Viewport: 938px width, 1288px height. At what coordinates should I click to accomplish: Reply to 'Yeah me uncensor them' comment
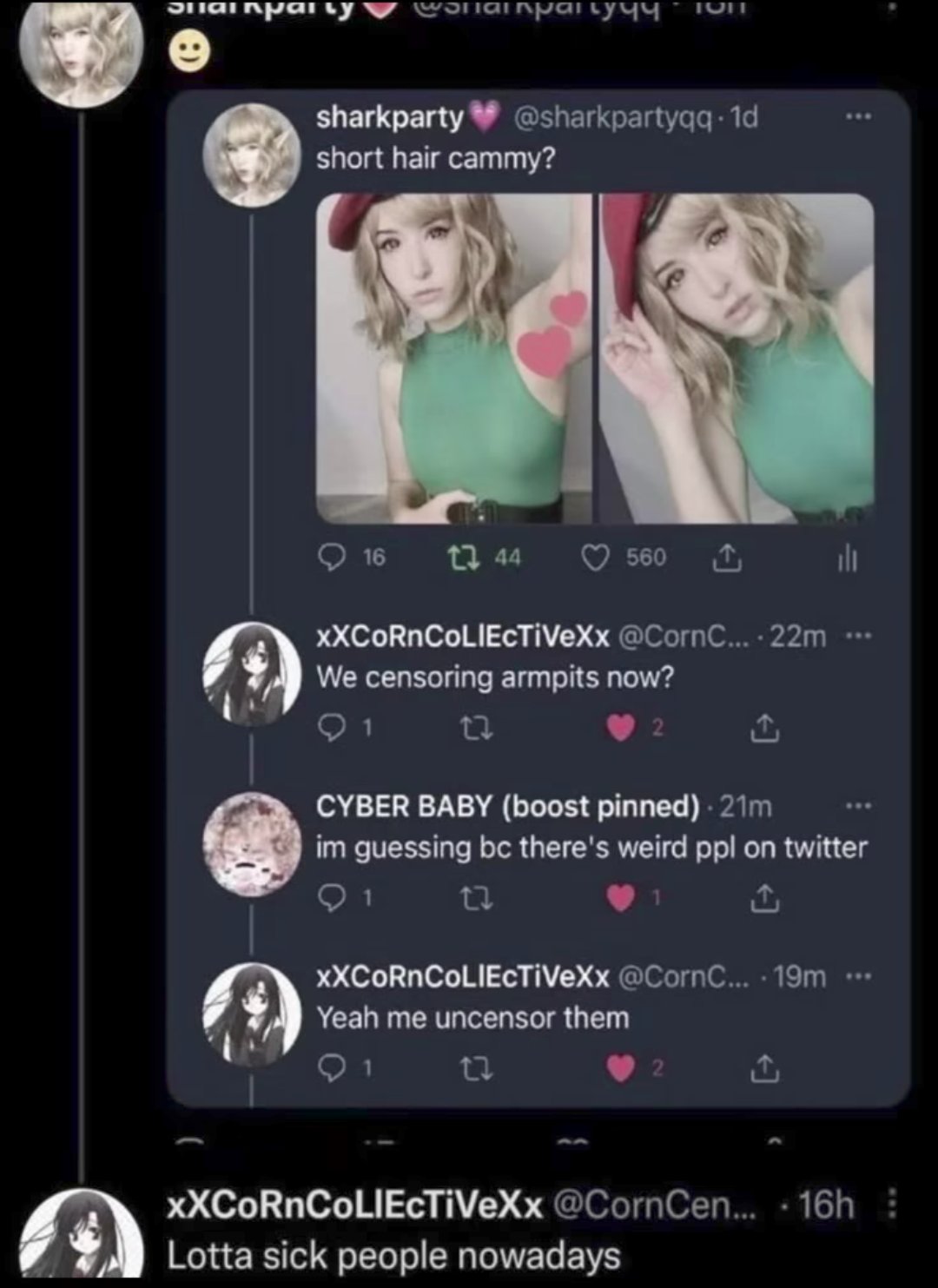[x=331, y=1070]
